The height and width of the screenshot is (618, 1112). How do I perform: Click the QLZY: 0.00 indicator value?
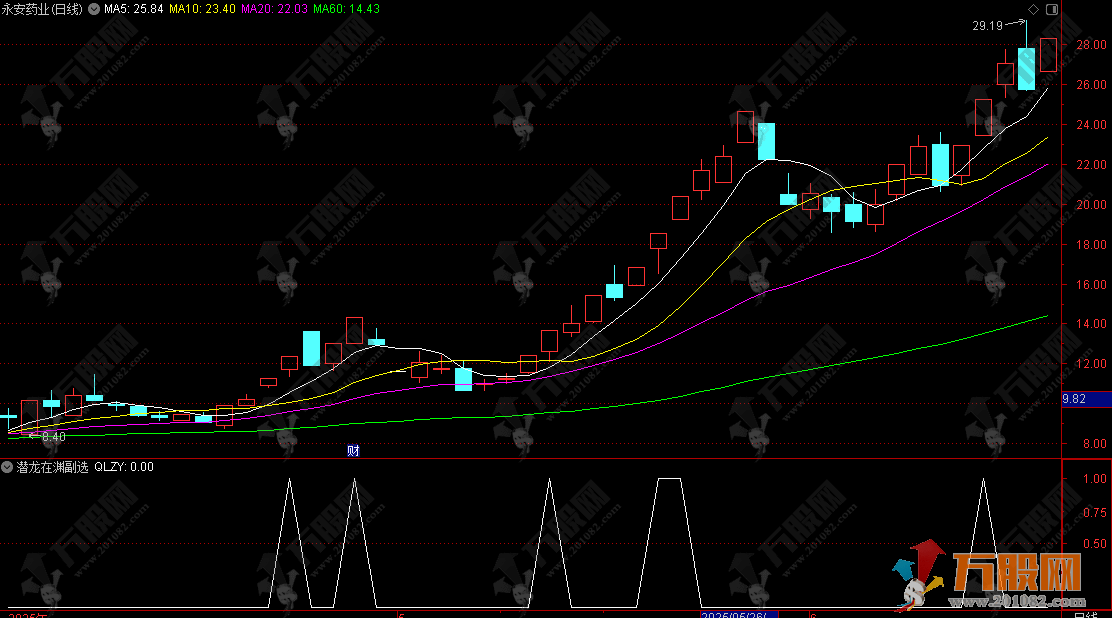[x=124, y=467]
